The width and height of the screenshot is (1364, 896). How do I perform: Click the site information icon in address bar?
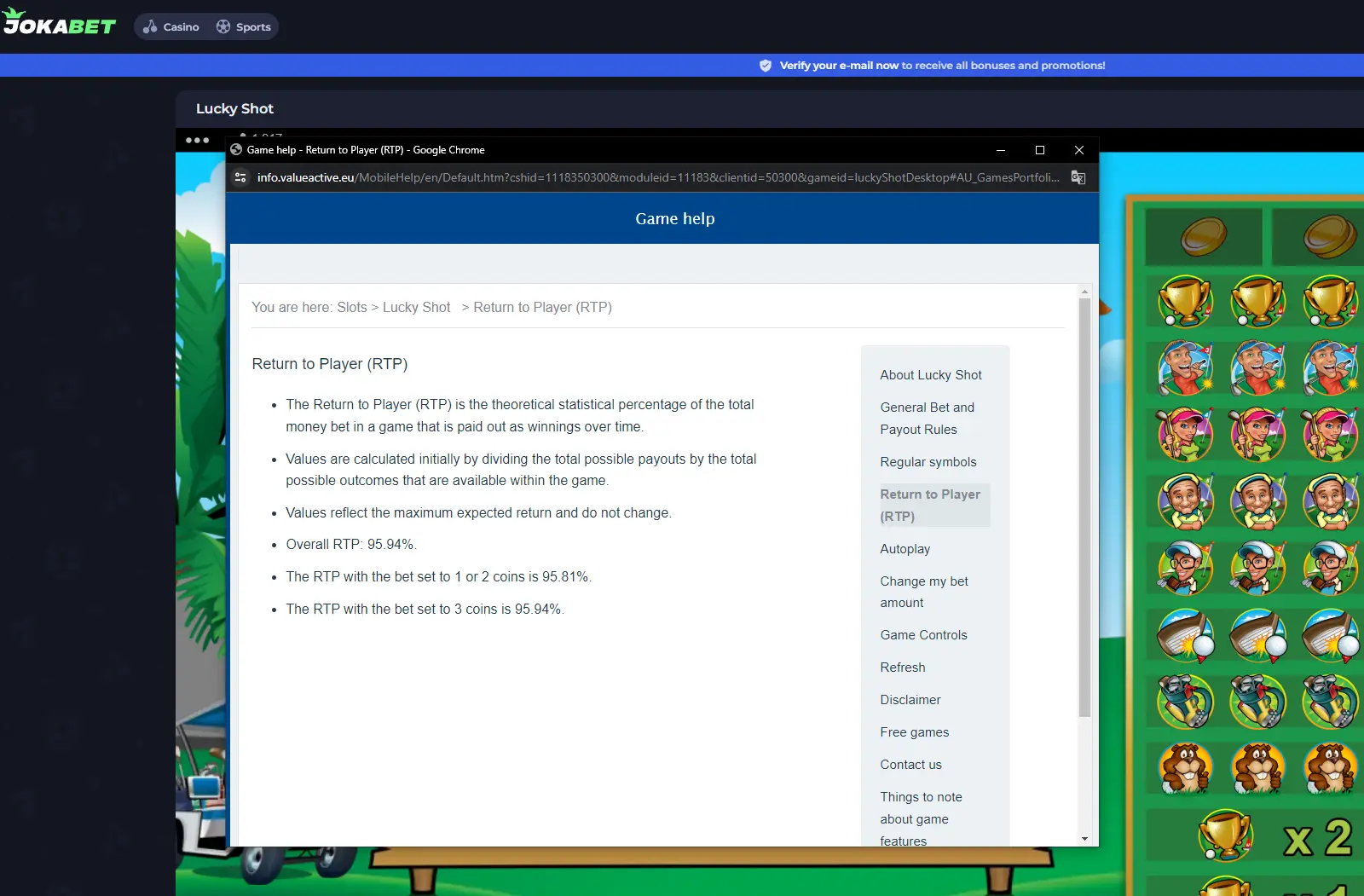[x=240, y=177]
